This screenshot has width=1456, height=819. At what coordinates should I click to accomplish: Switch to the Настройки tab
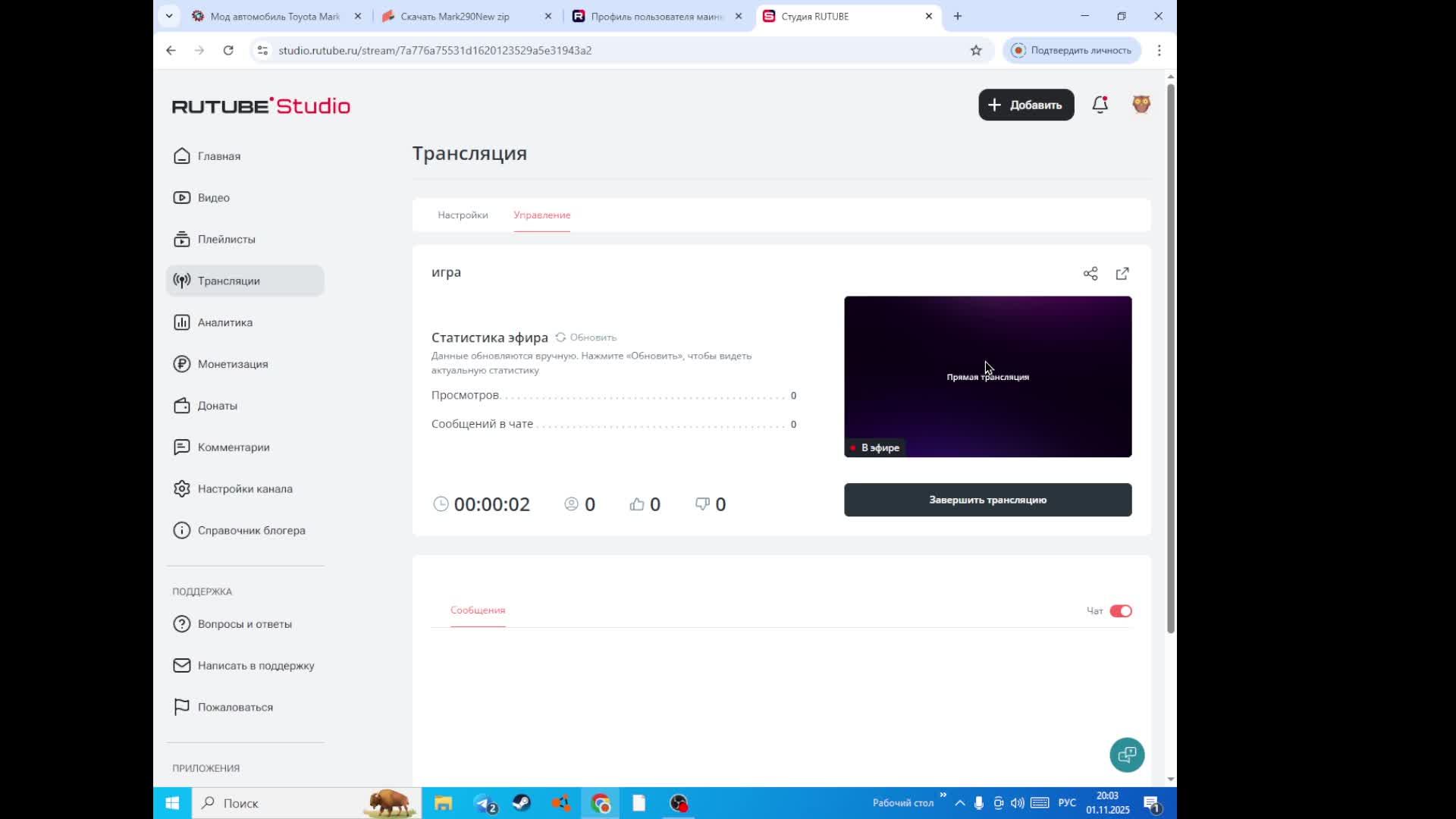[x=463, y=215]
